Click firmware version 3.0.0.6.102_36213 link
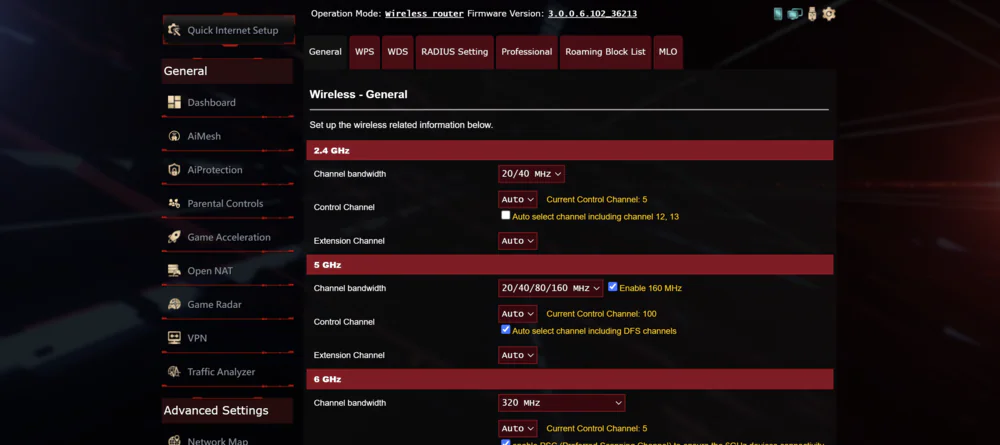The width and height of the screenshot is (1000, 445). point(592,13)
